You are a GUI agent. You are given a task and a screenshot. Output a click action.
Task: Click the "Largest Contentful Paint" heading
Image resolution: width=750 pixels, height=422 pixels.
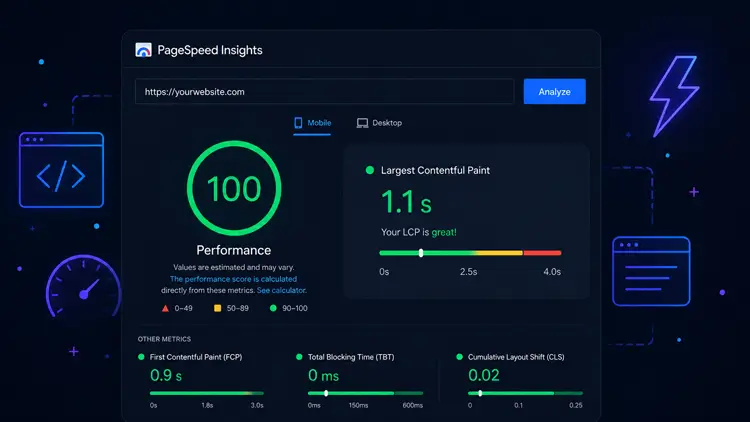(435, 170)
